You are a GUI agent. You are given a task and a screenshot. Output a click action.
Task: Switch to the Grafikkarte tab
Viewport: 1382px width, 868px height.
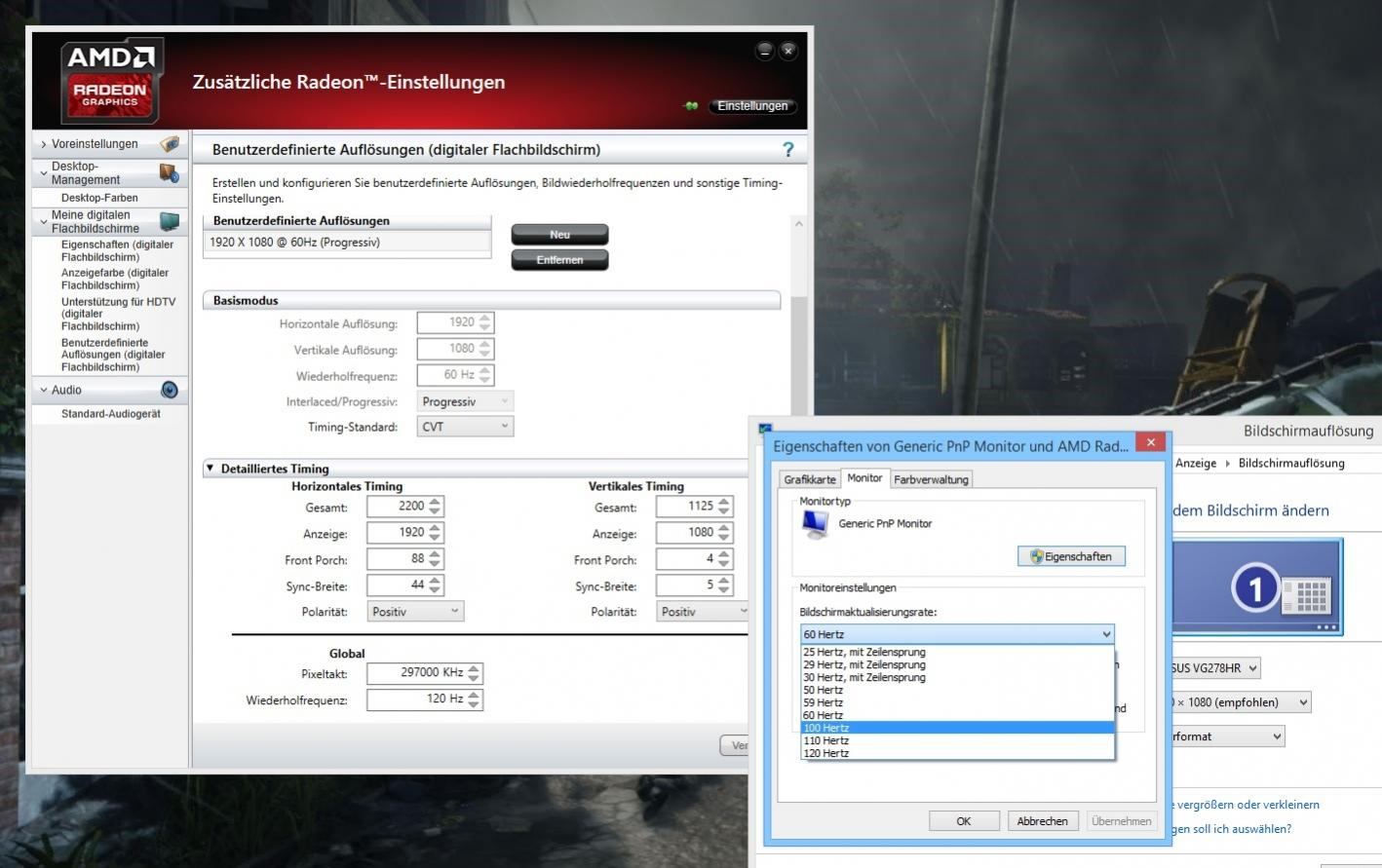[x=810, y=479]
